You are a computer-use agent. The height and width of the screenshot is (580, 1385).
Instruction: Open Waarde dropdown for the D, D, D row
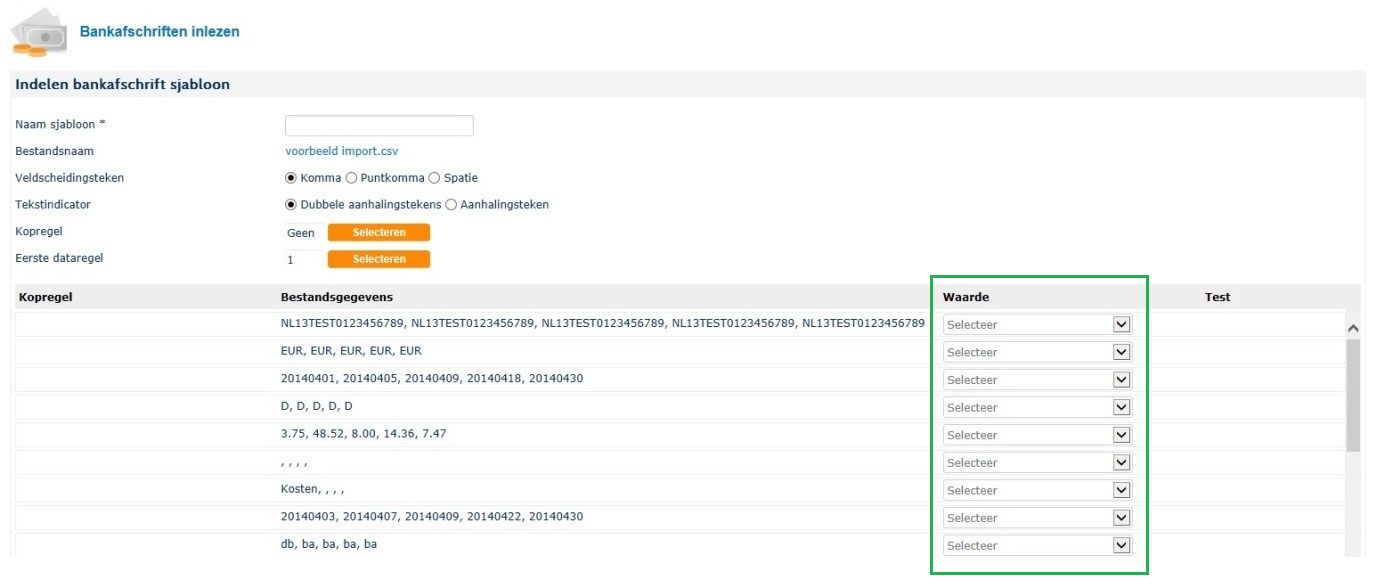[1037, 408]
